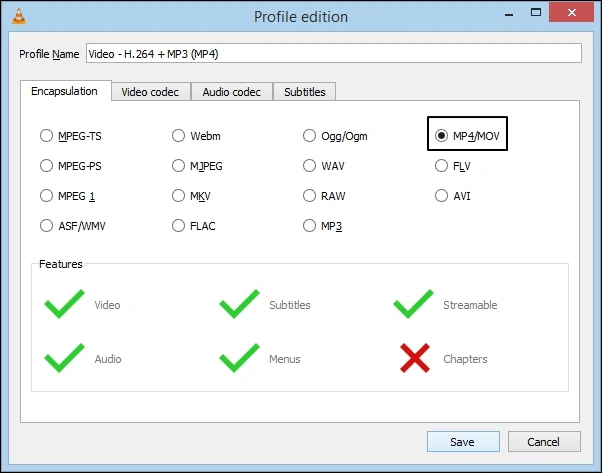Open the Audio codec tab
Viewport: 602px width, 473px height.
[x=232, y=92]
